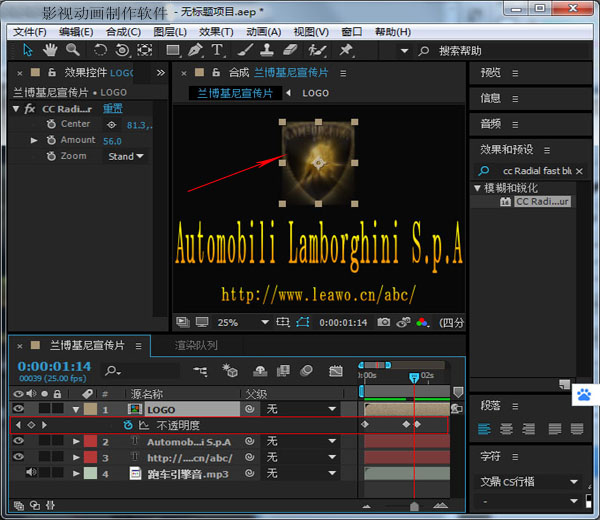The image size is (600, 520).
Task: Toggle region of interest in viewer
Action: coord(283,322)
